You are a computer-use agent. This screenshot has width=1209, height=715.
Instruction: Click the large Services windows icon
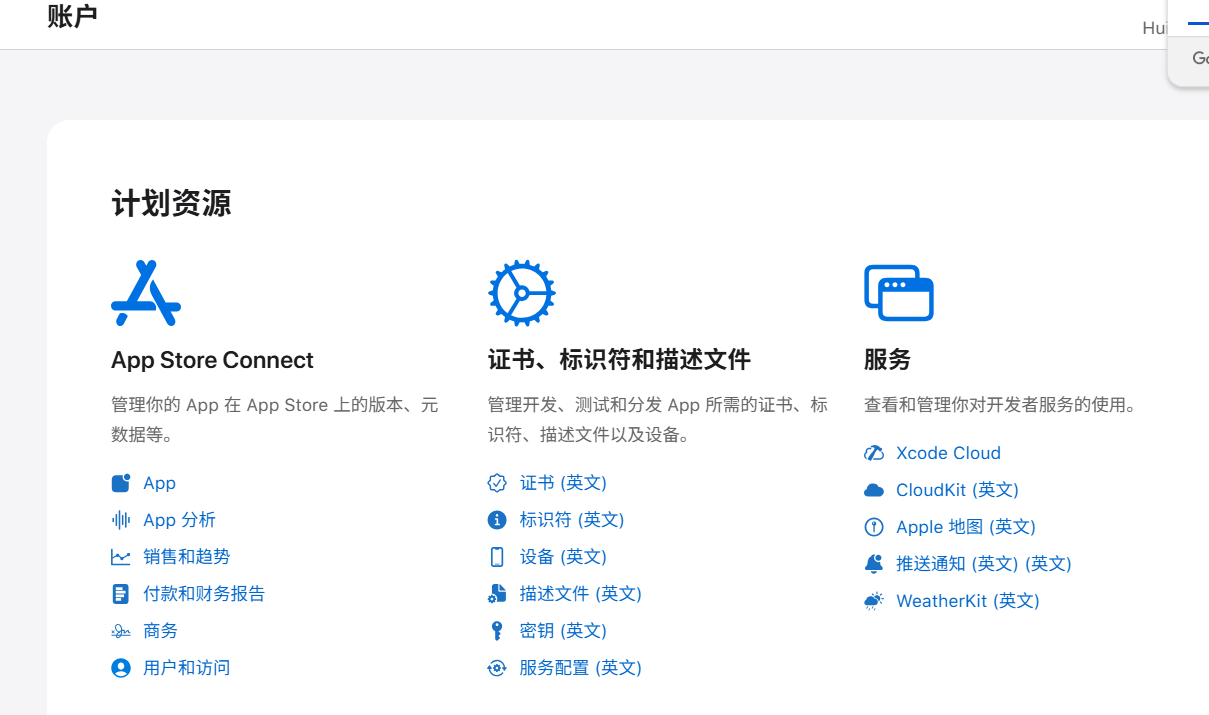pyautogui.click(x=899, y=293)
